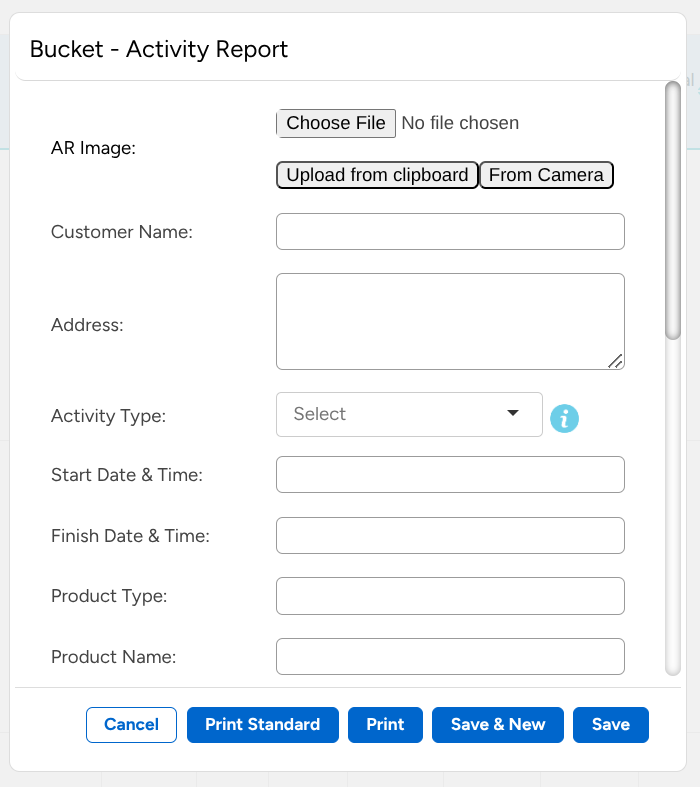Select the Product Type input box
Viewport: 700px width, 787px height.
pos(450,596)
